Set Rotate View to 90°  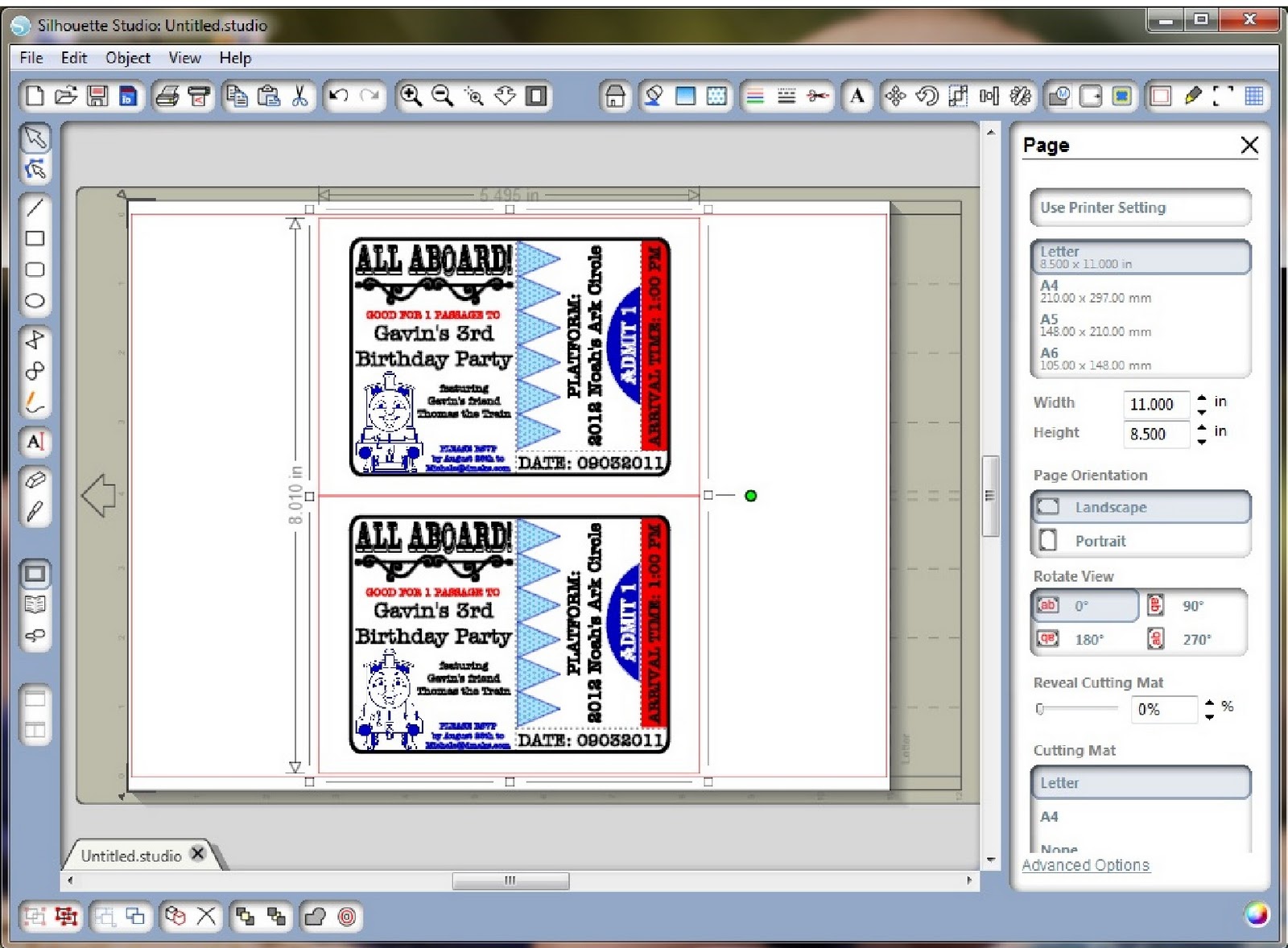[x=1194, y=605]
